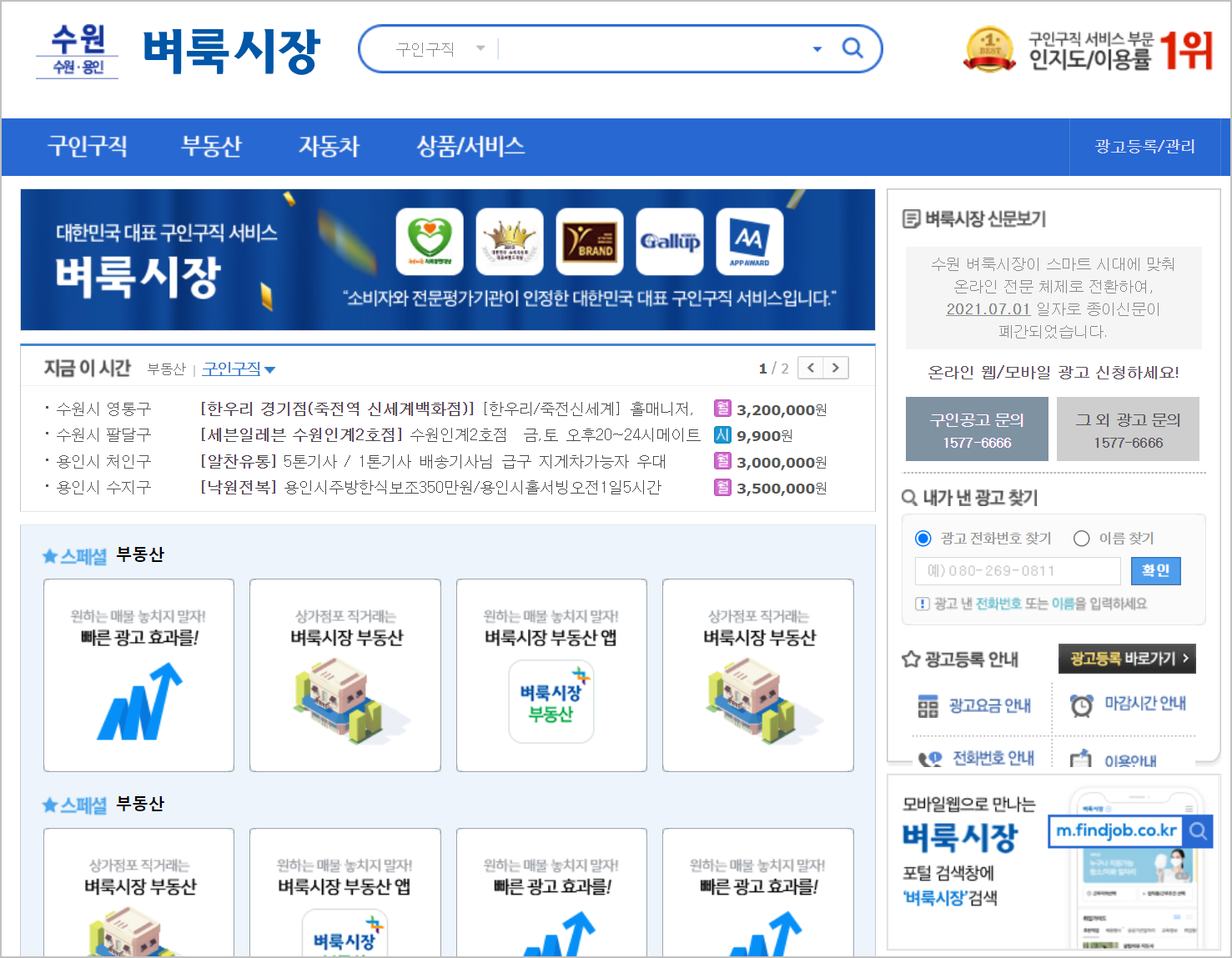Focus the phone number input field

pos(1018,571)
